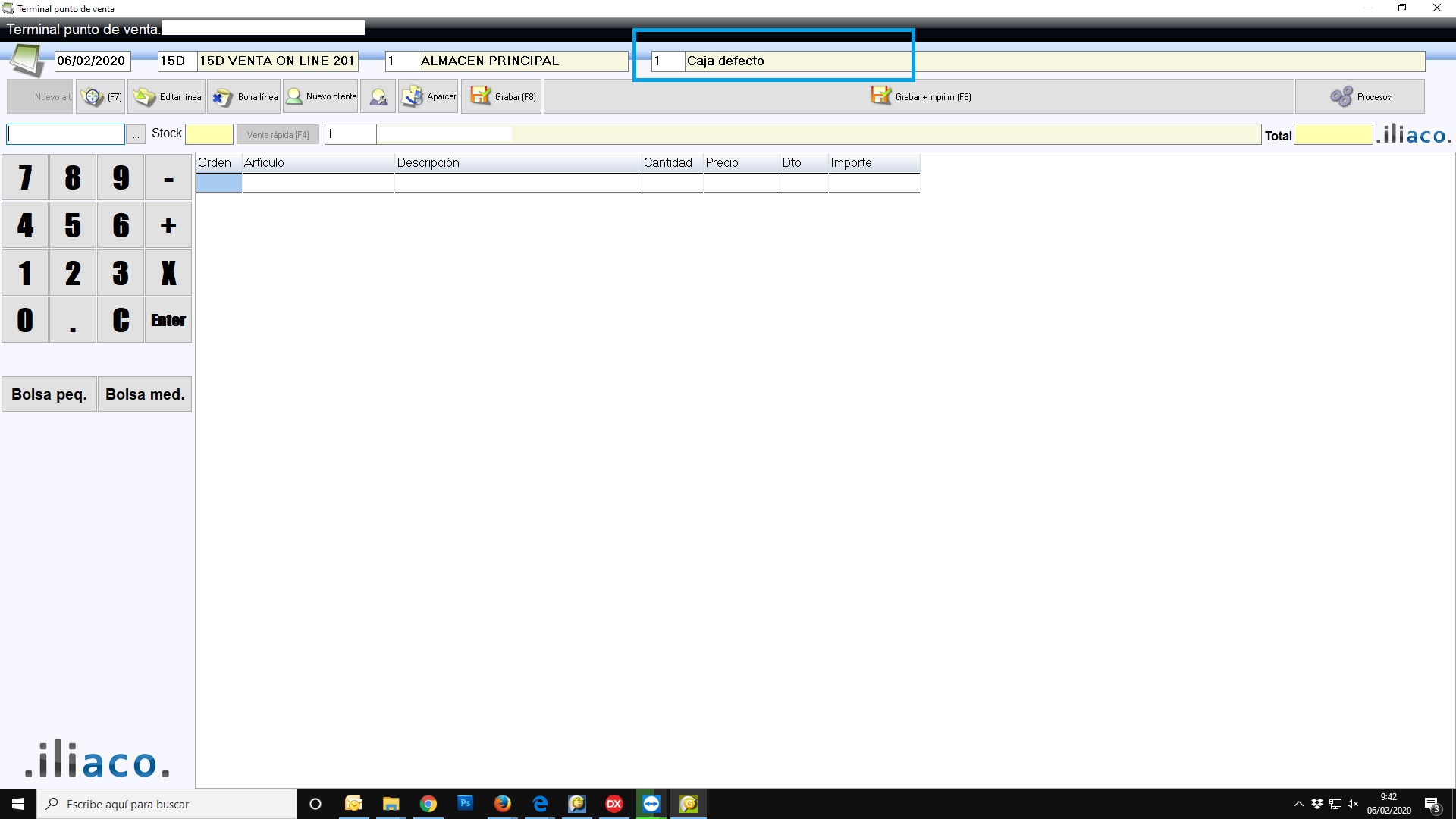Click the search client magnifier icon
Screen dimensions: 1456x819
(x=378, y=96)
